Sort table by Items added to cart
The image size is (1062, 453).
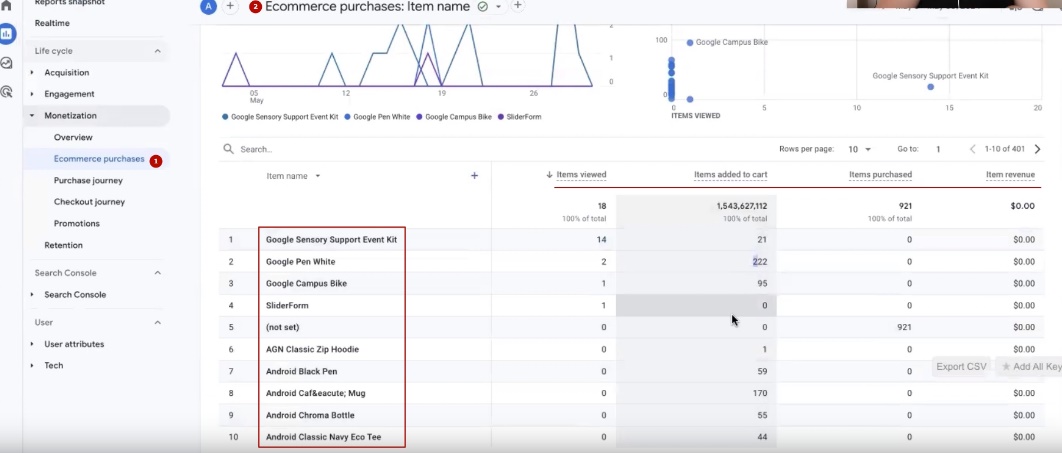730,175
